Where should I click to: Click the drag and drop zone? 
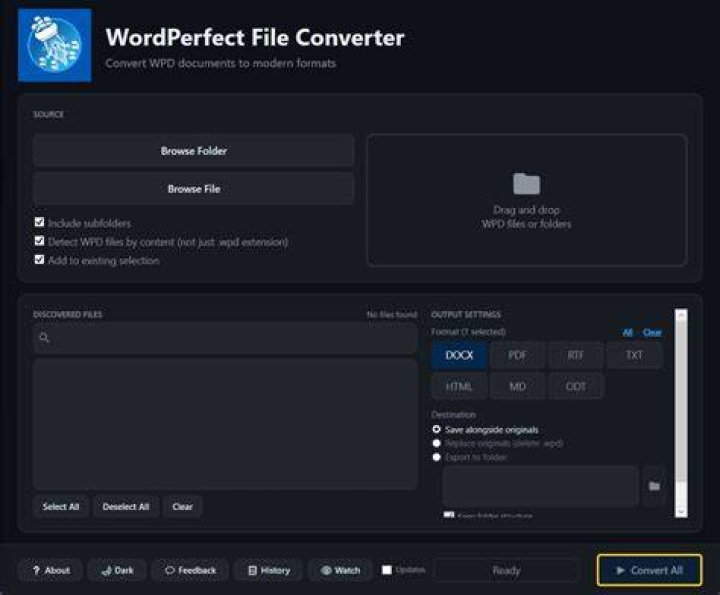pyautogui.click(x=527, y=200)
